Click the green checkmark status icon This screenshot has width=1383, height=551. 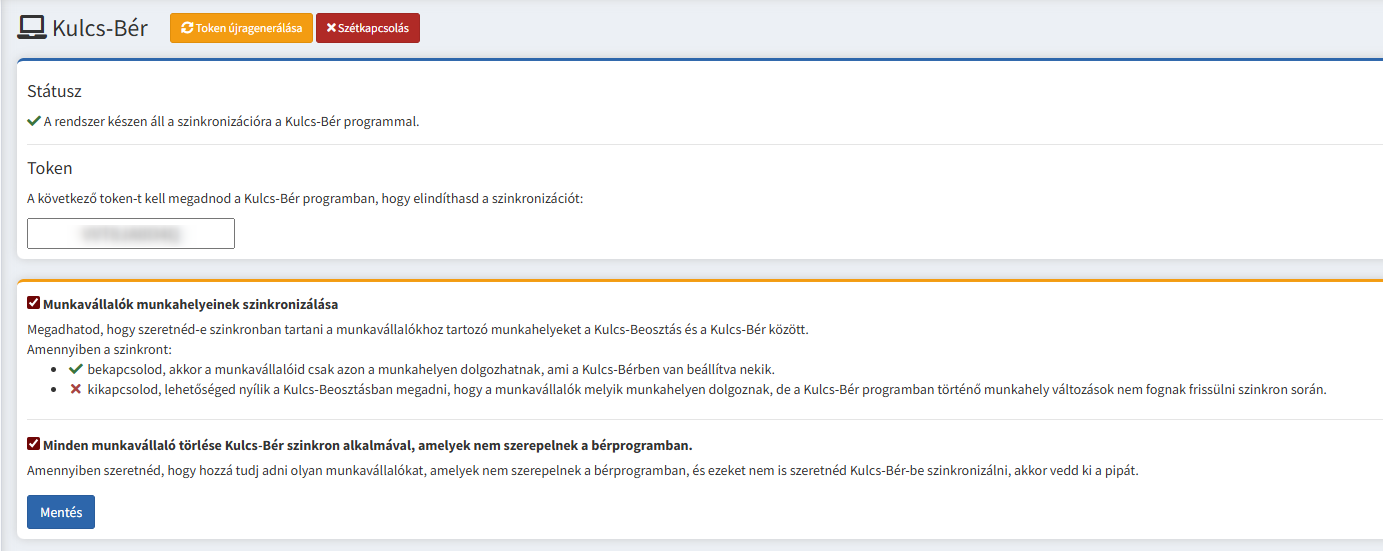[34, 122]
